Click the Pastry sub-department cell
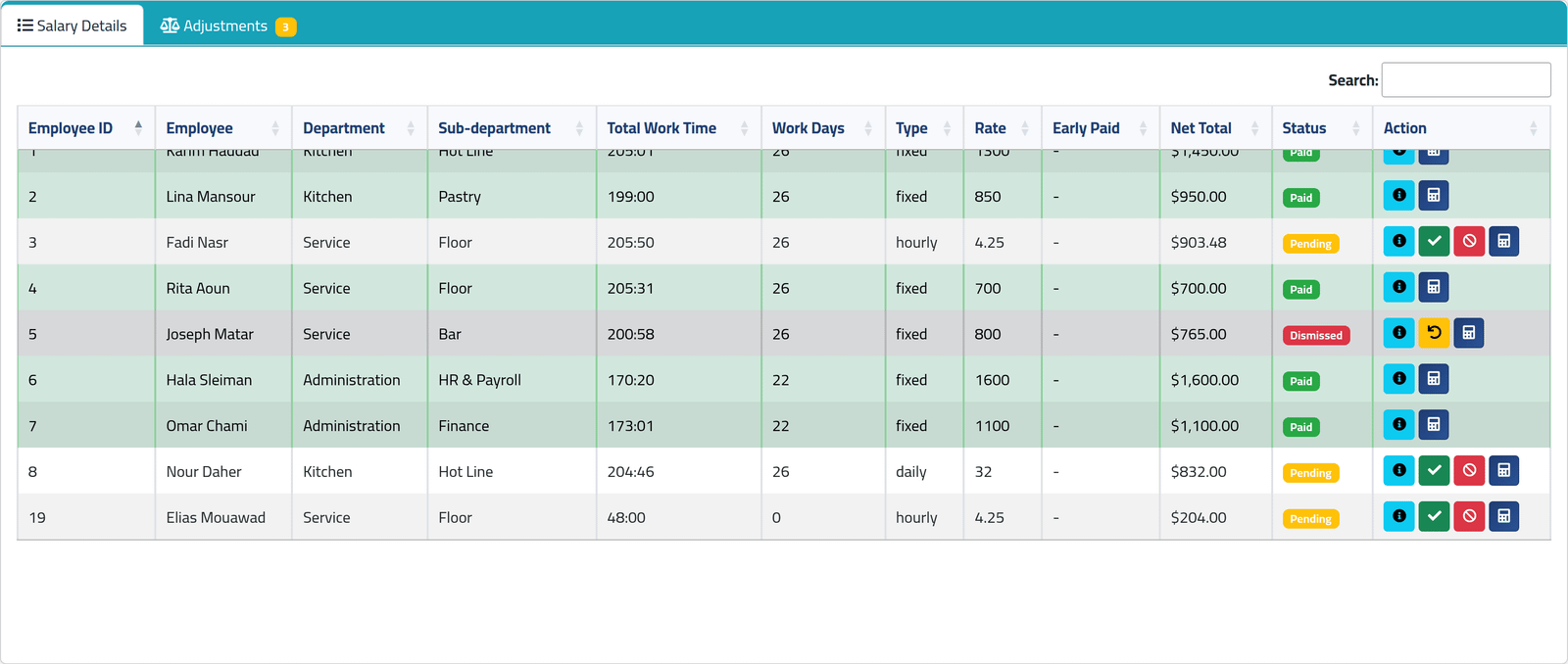 coord(512,197)
